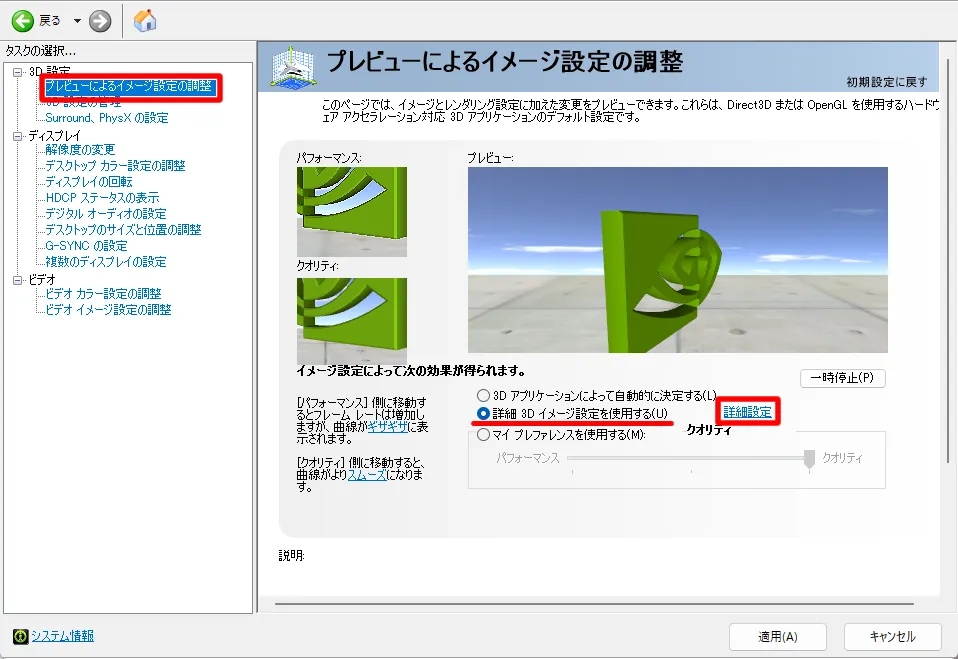The image size is (958, 659).
Task: Click the パフォーマンス–クオリティ slider track
Action: (x=688, y=458)
